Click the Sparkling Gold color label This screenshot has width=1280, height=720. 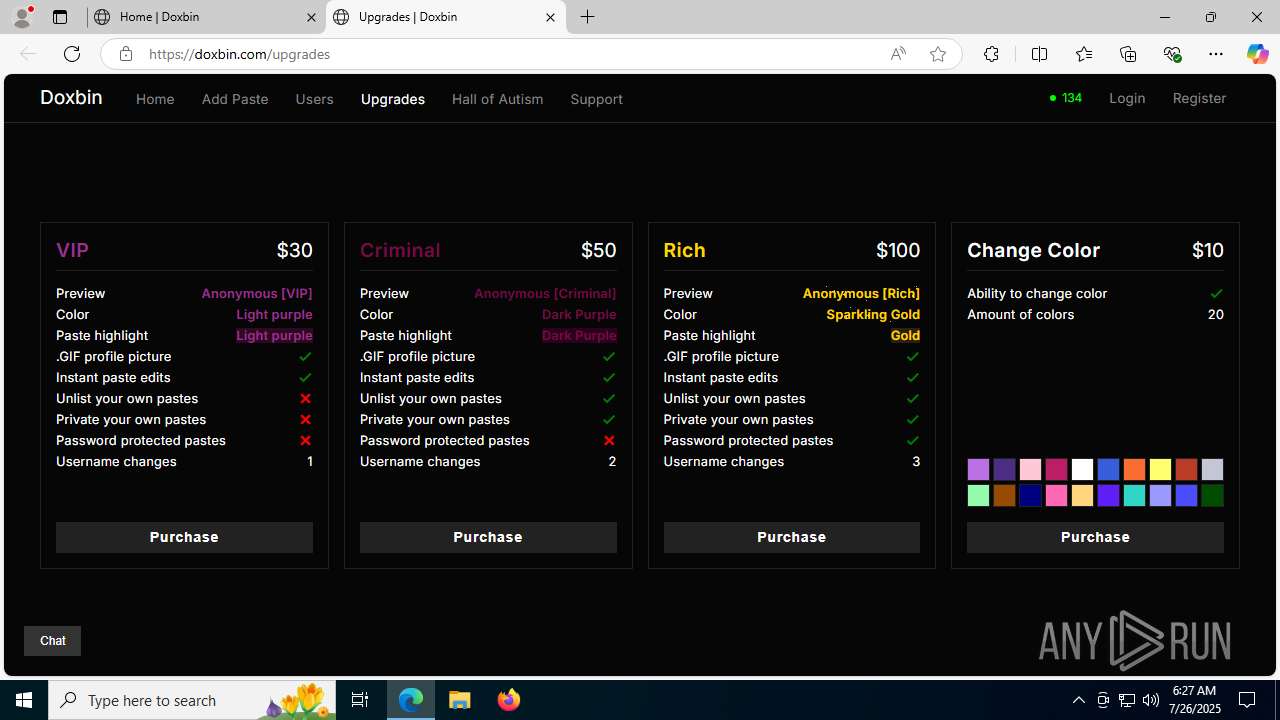coord(873,314)
